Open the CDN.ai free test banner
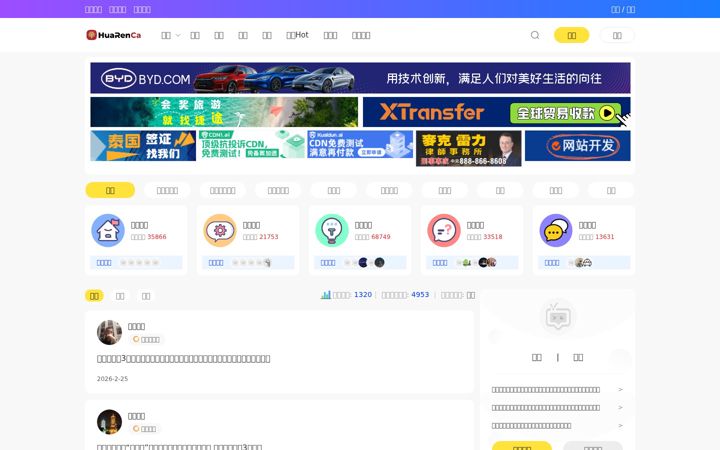Viewport: 720px width, 450px height. tap(252, 144)
